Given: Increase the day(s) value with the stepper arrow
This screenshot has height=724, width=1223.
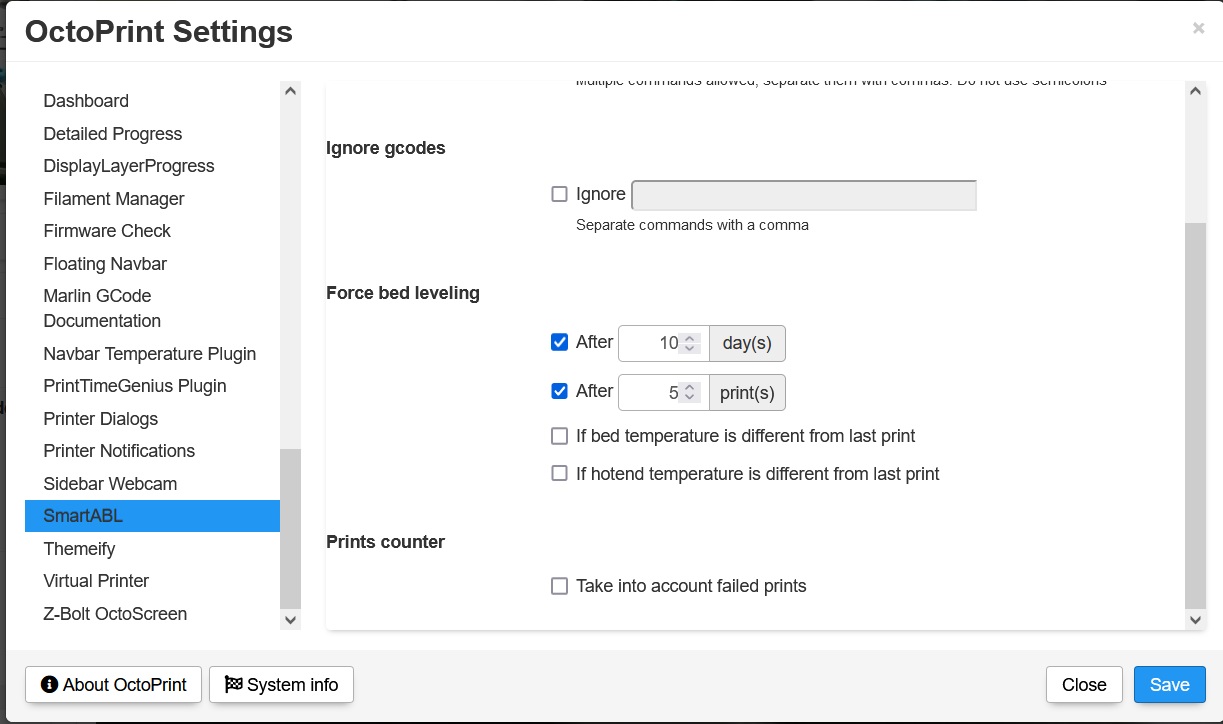Looking at the screenshot, I should point(688,337).
